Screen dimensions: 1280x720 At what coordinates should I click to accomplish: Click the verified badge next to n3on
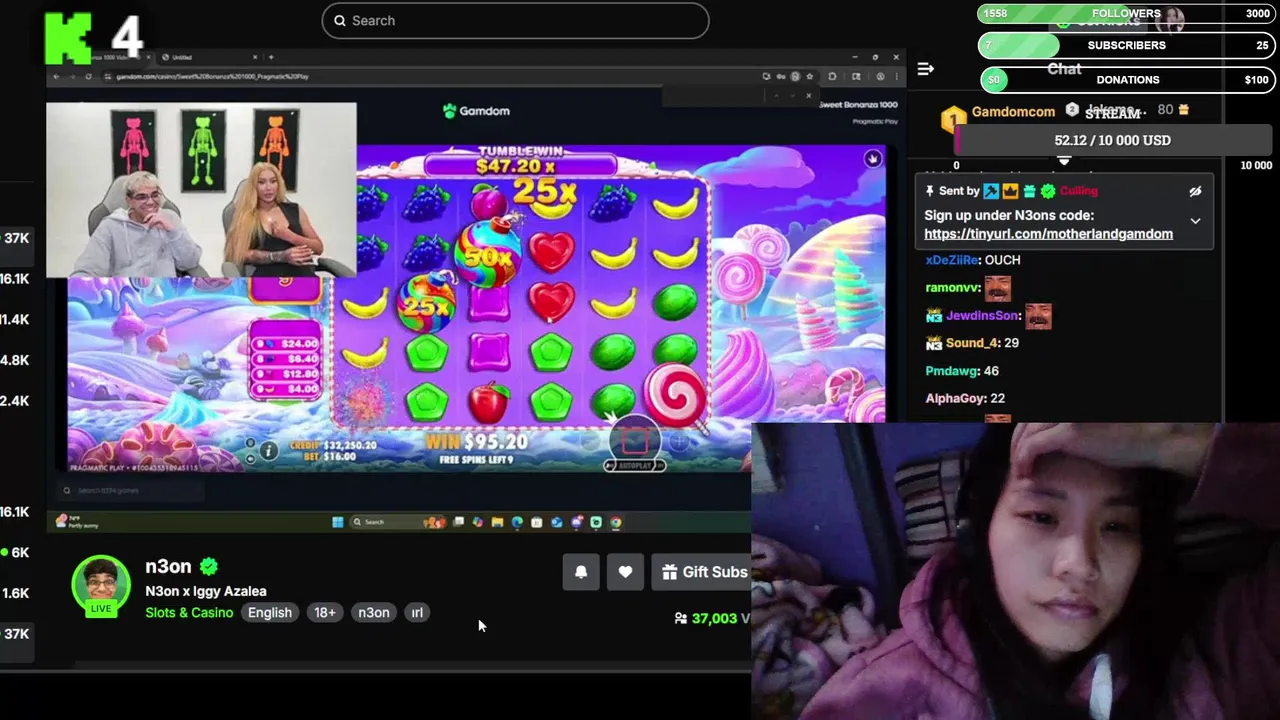[x=209, y=566]
